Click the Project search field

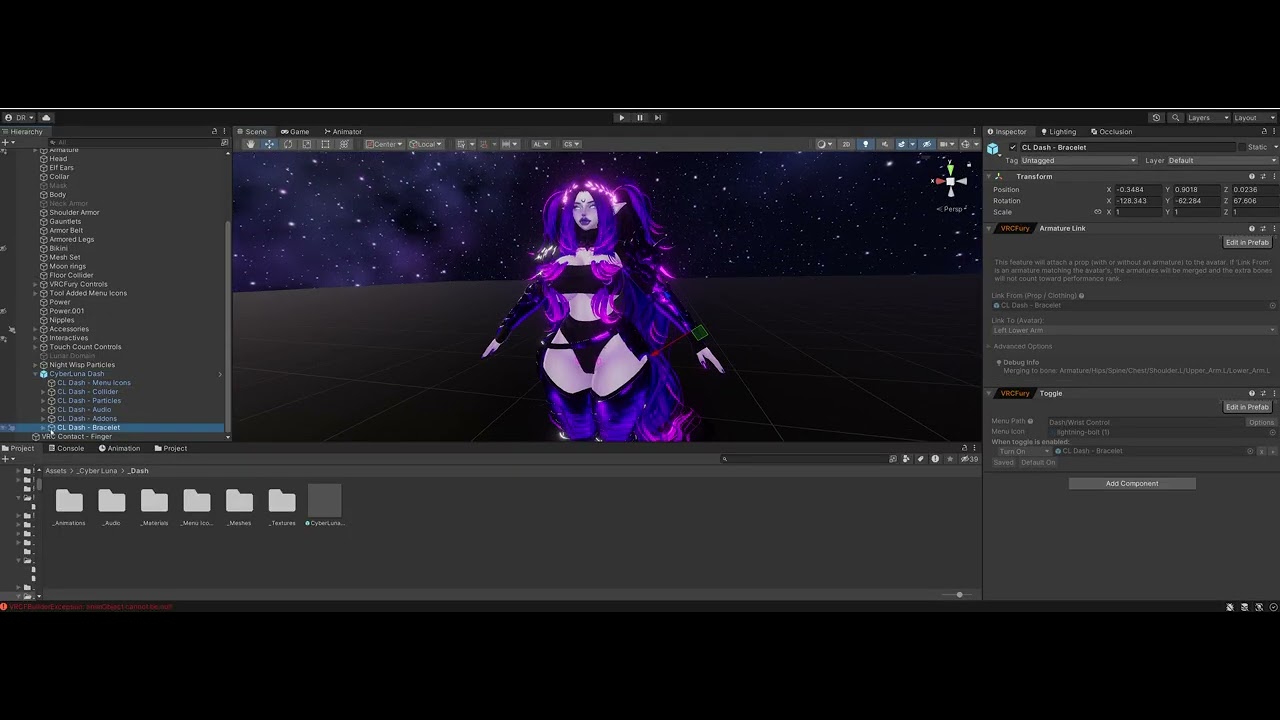(x=805, y=459)
